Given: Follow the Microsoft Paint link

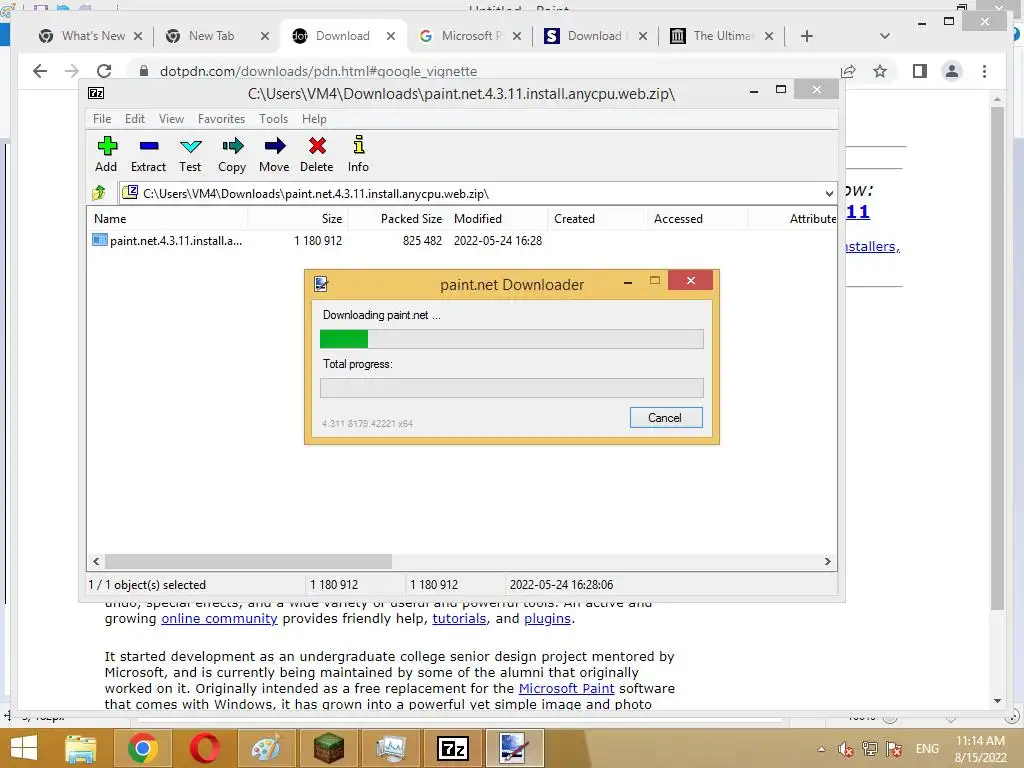Looking at the screenshot, I should 566,688.
